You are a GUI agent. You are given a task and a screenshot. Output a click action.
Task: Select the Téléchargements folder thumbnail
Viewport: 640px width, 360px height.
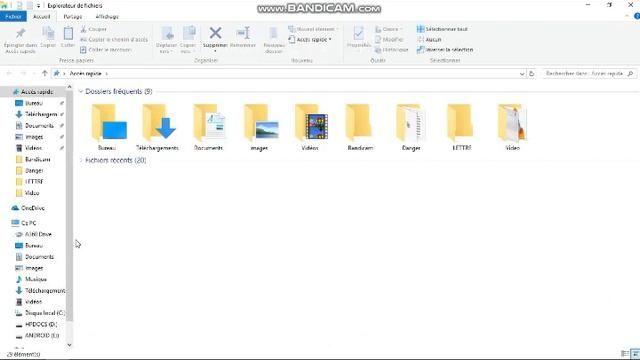pos(158,127)
